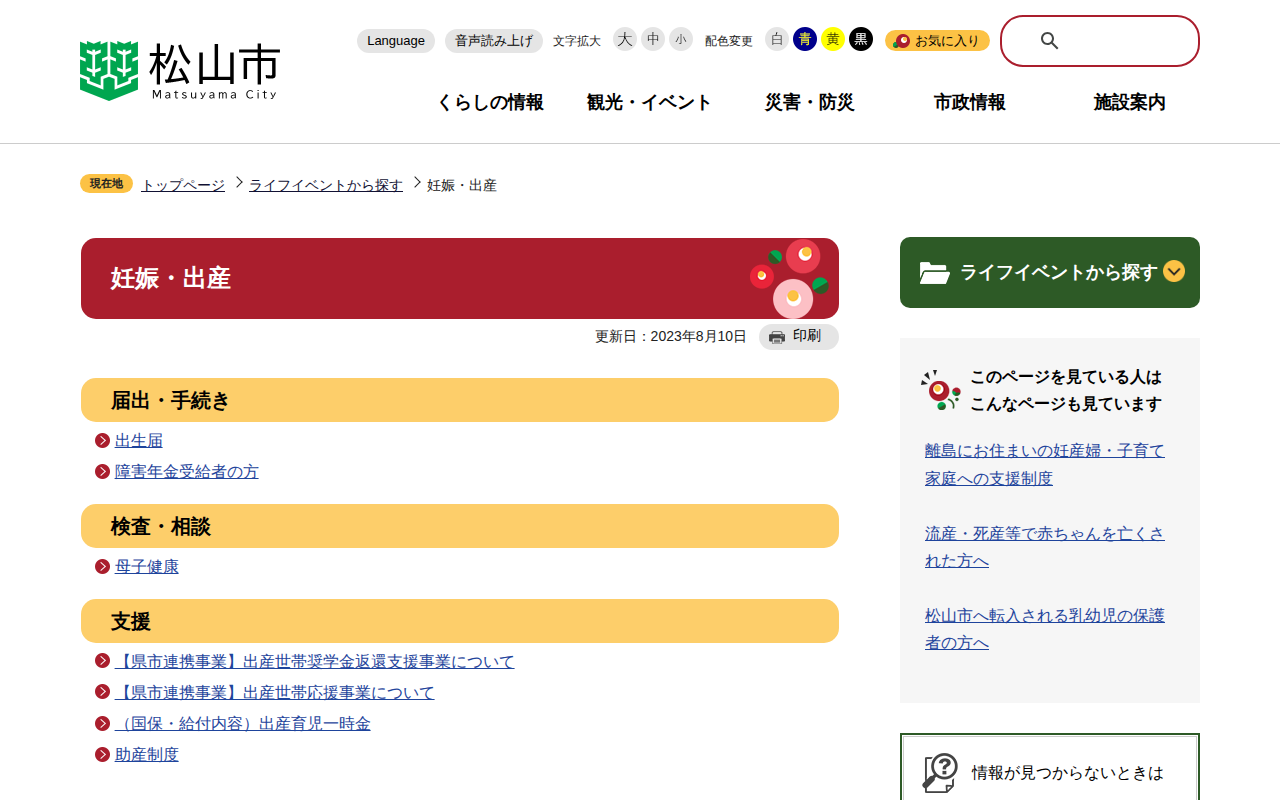Click the 更新日：2023年8月10日 text

pos(671,337)
